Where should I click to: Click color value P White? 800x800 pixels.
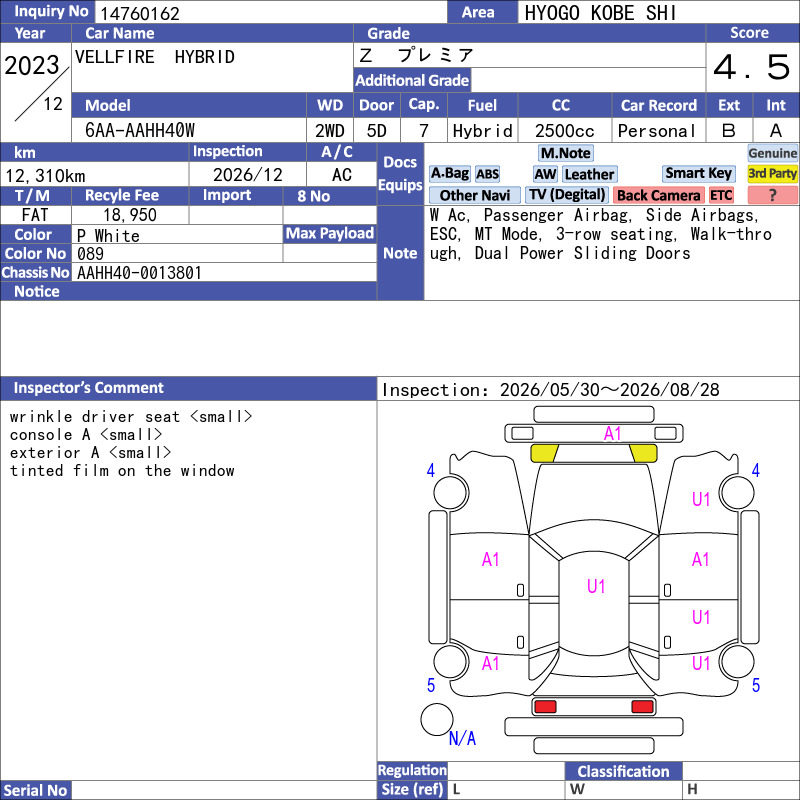108,236
